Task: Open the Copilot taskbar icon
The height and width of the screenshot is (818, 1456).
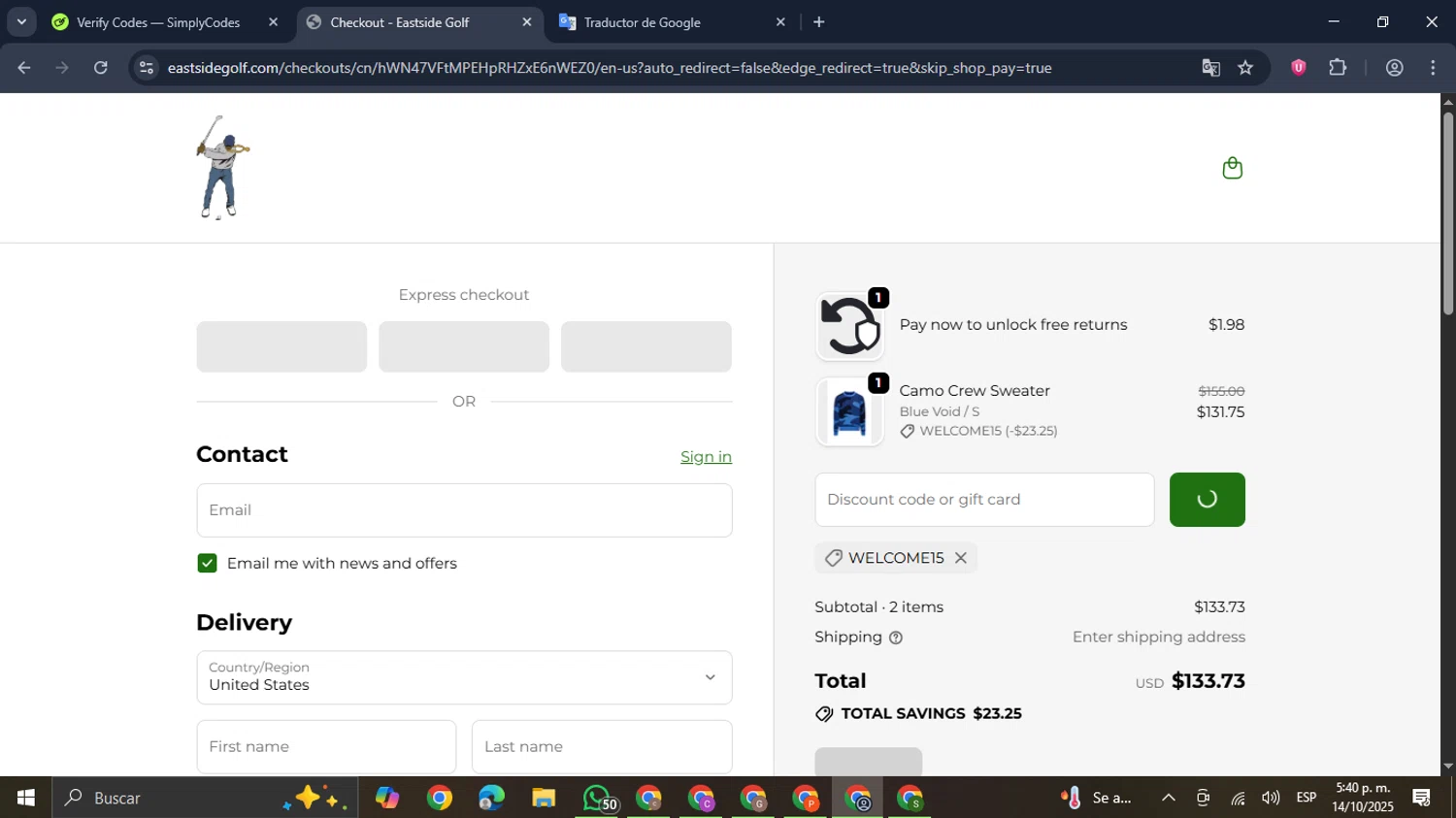Action: 387,798
